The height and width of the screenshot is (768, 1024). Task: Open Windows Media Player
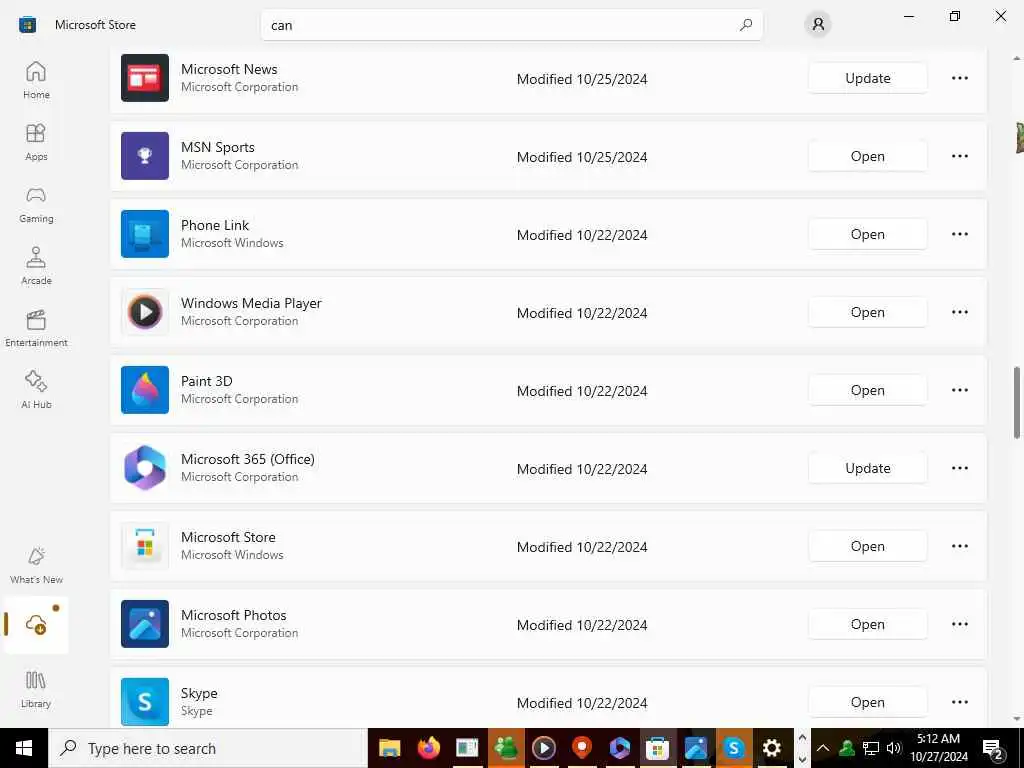pos(867,312)
